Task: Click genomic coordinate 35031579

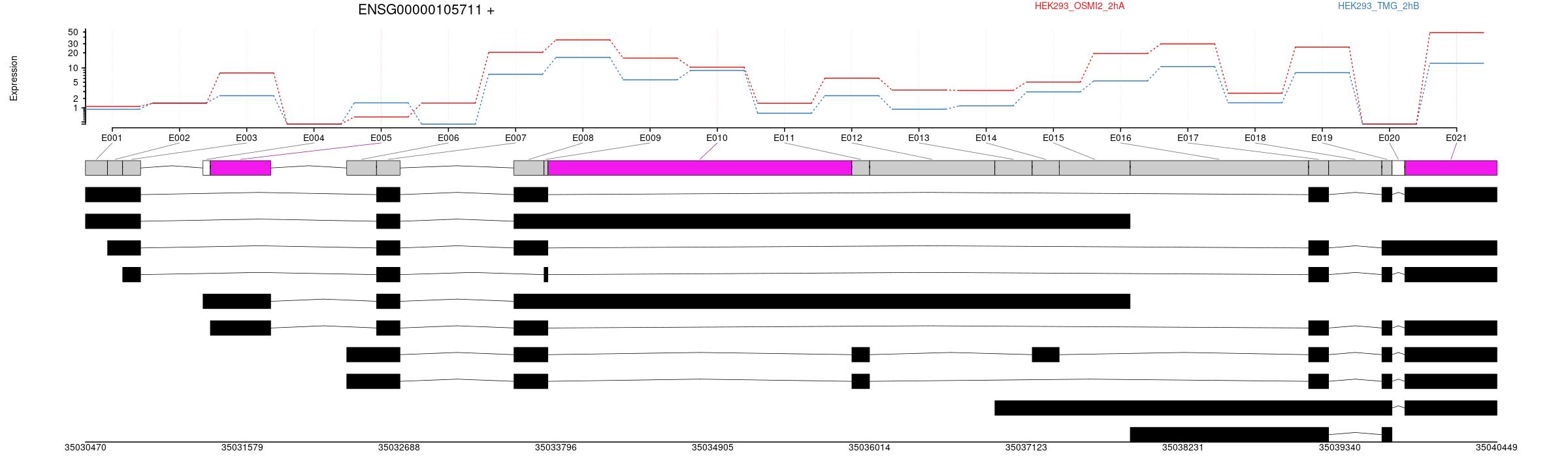Action: [242, 448]
